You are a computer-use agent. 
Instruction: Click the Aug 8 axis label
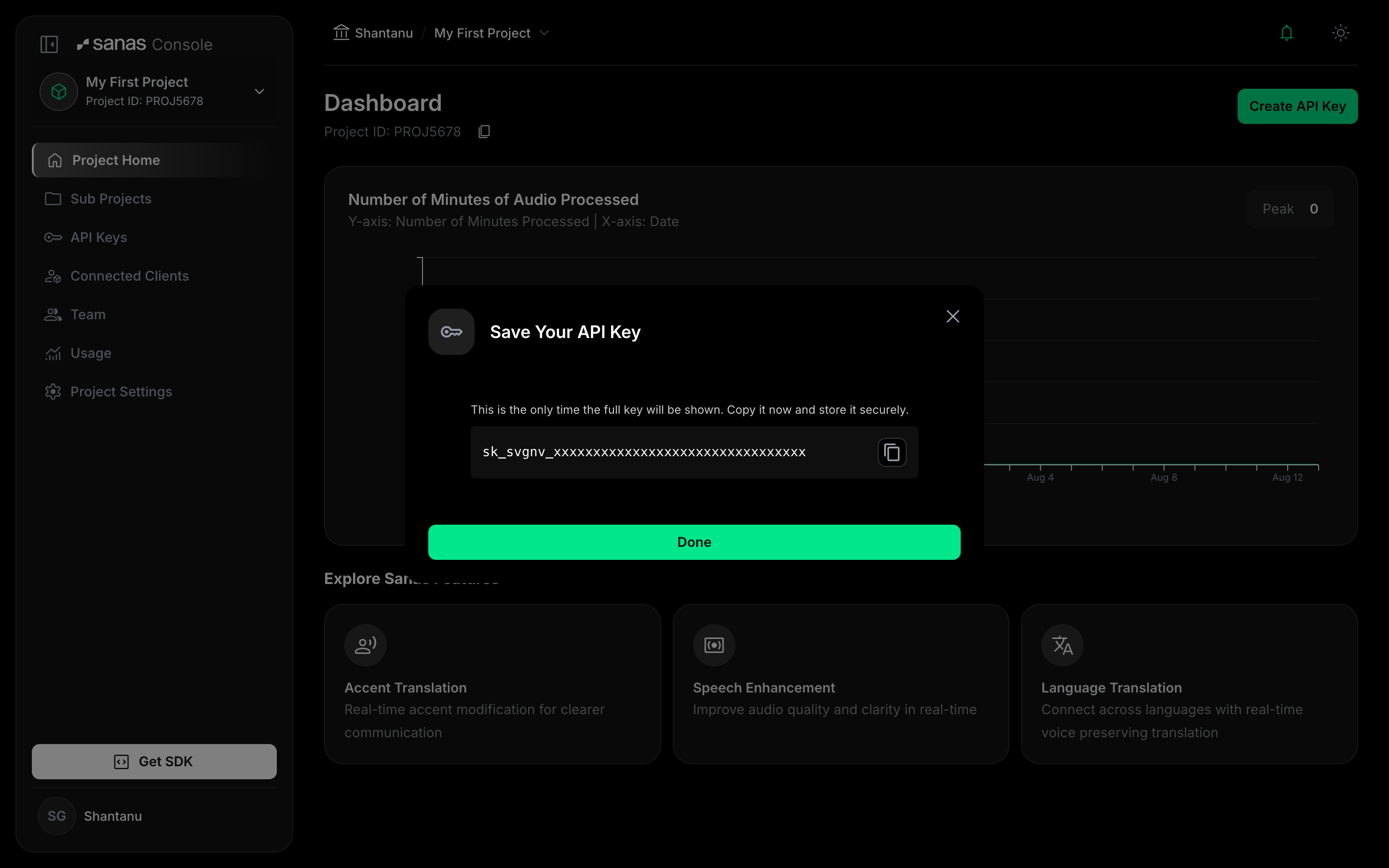point(1163,477)
